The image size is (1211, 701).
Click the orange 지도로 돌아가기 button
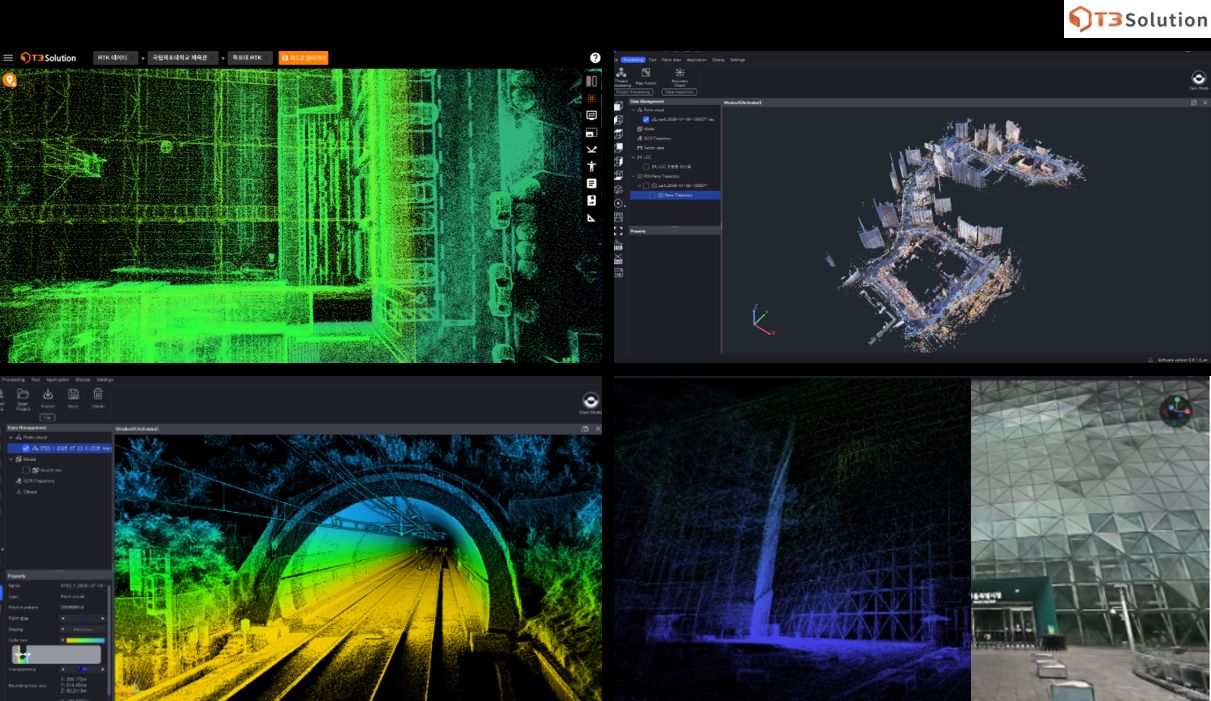(x=303, y=58)
